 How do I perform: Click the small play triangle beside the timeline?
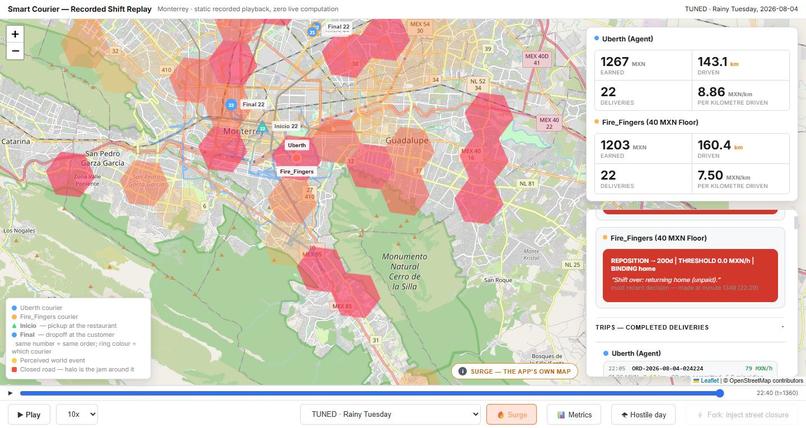click(x=10, y=394)
